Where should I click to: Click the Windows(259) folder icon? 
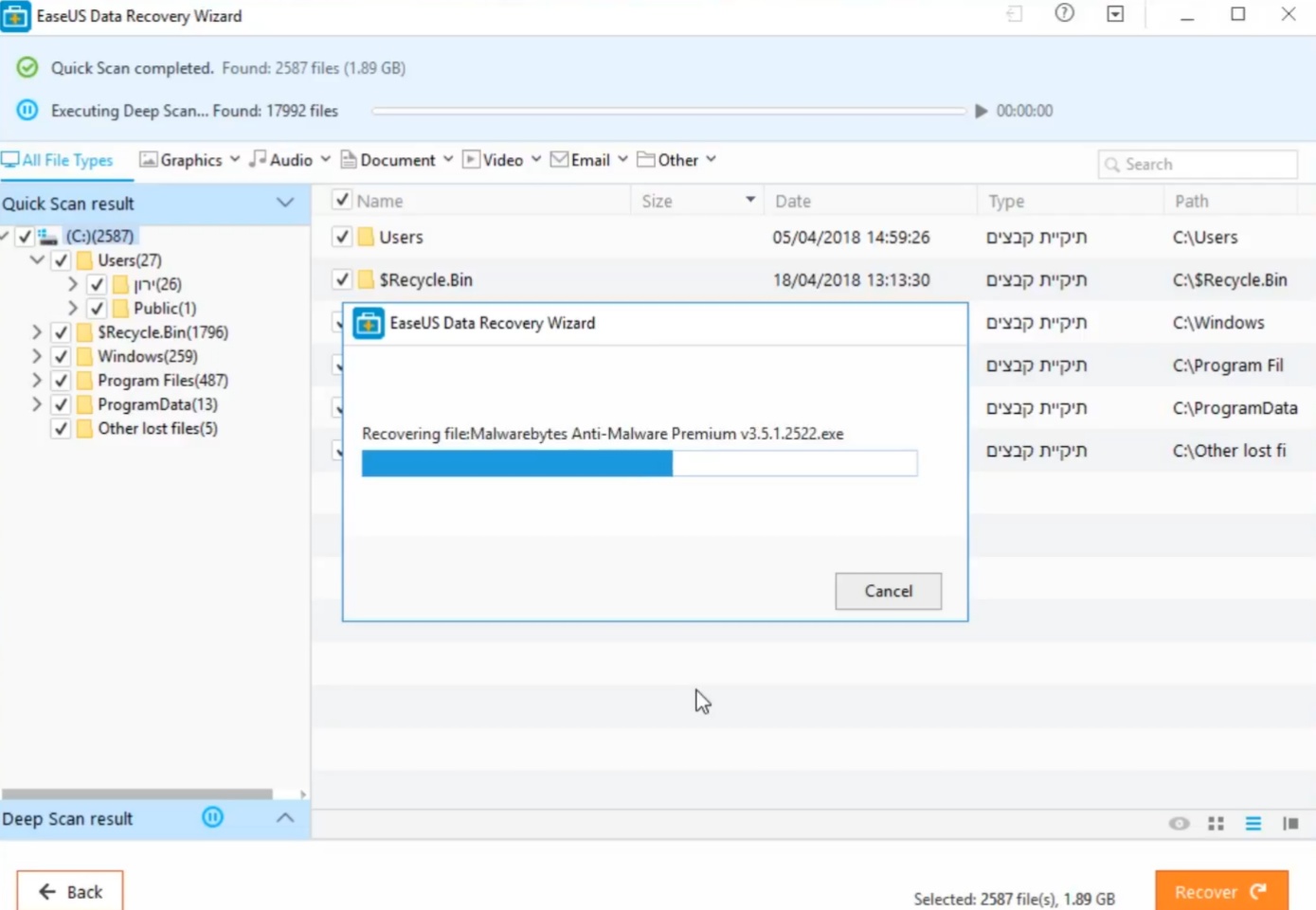[x=84, y=356]
